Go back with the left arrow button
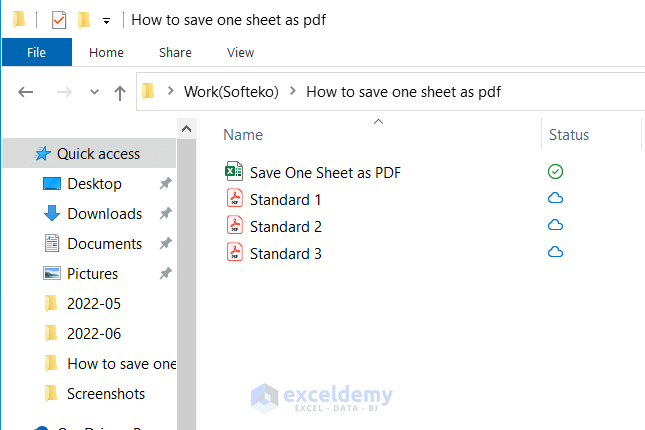 pyautogui.click(x=26, y=92)
